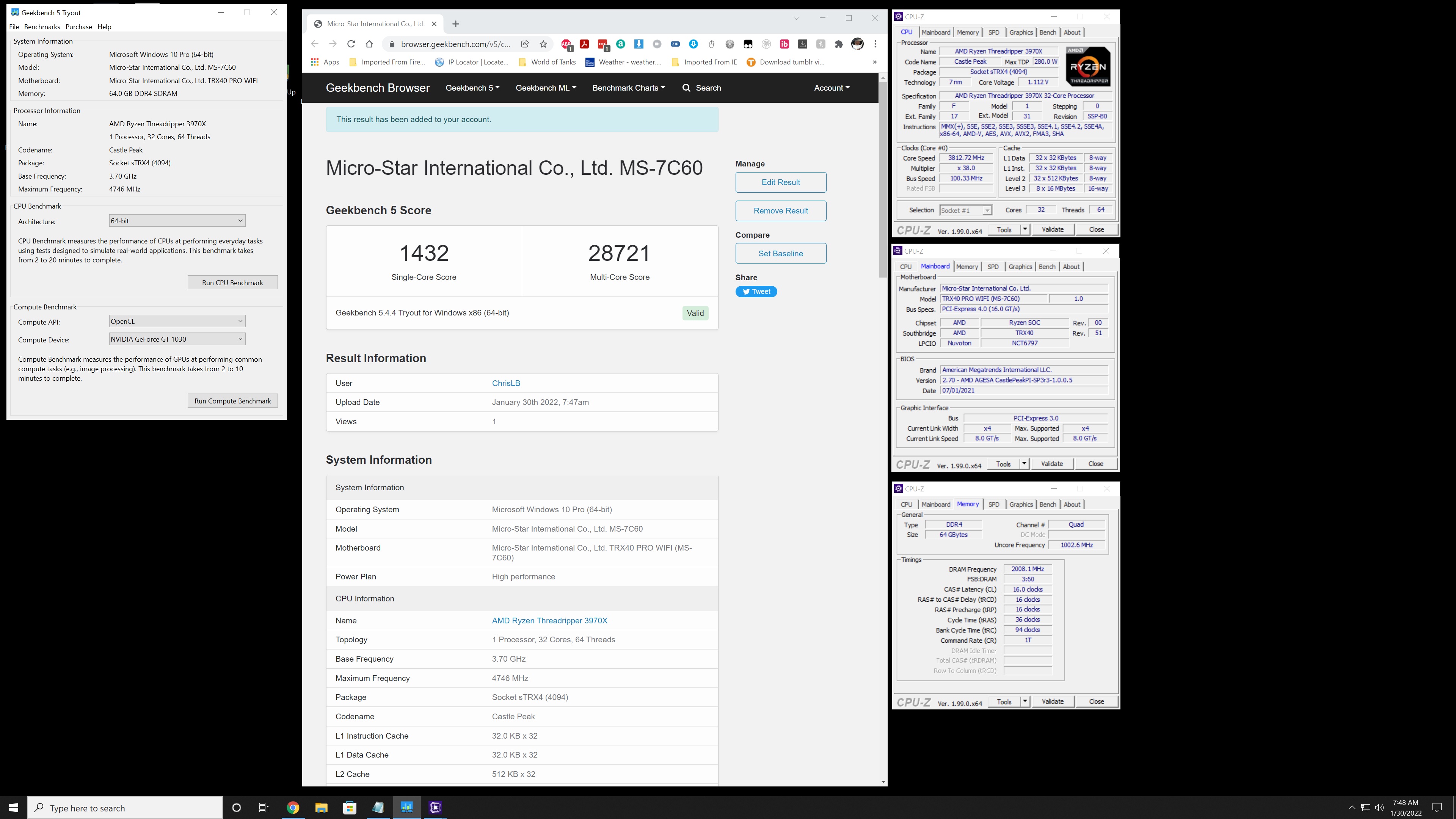Click the browser address bar URL
This screenshot has height=819, width=1456.
pos(455,44)
